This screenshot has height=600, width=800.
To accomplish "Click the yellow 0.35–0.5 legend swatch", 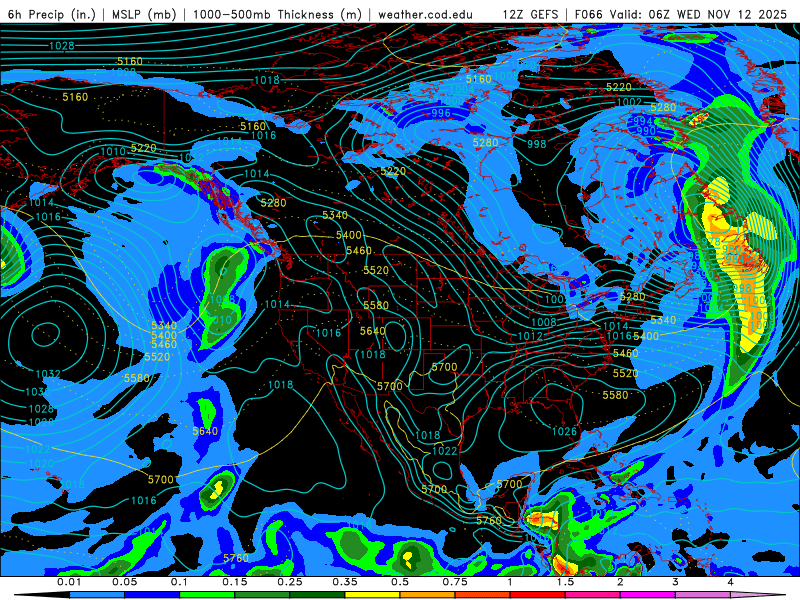I will (x=372, y=595).
